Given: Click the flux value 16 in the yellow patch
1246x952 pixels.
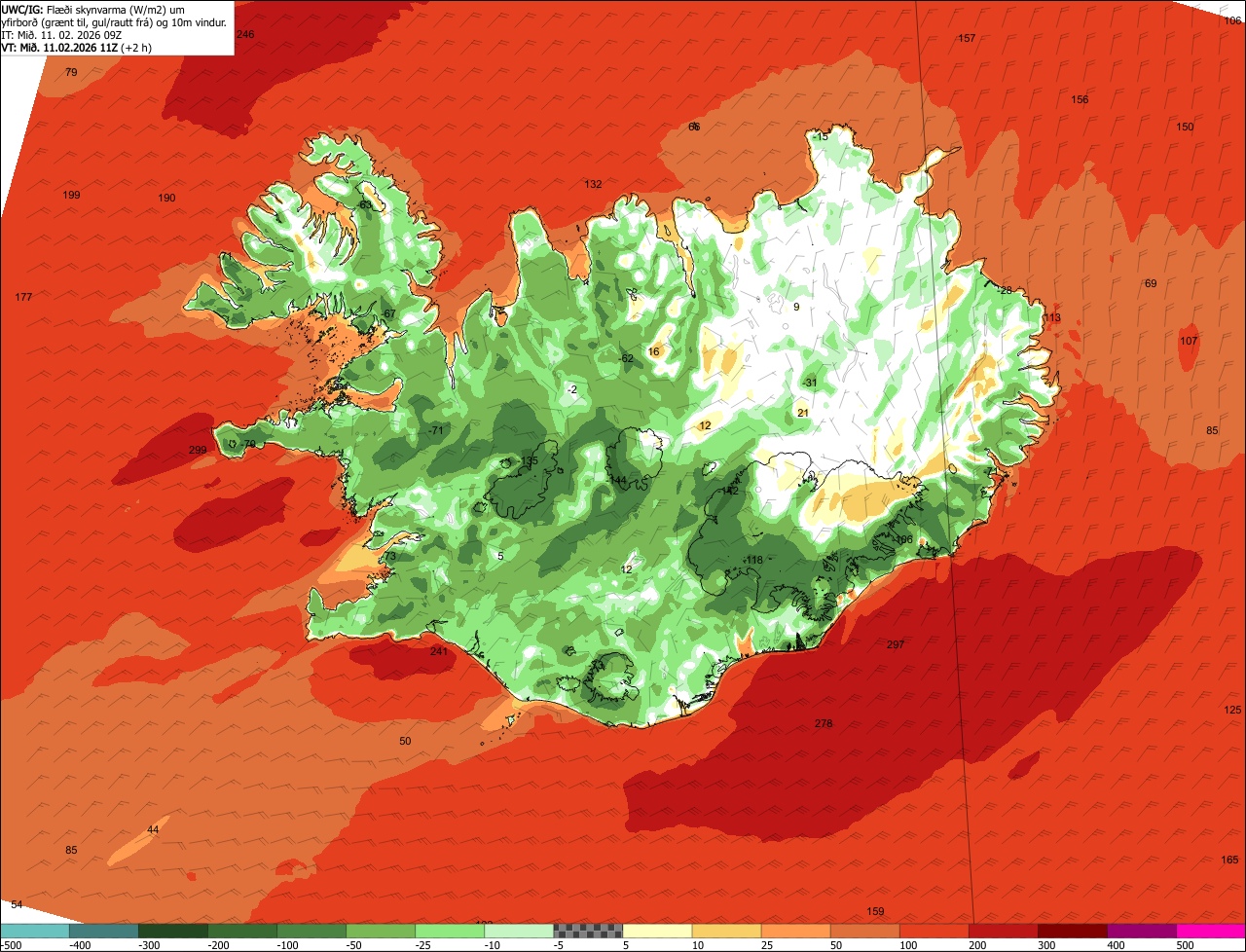Looking at the screenshot, I should tap(653, 351).
